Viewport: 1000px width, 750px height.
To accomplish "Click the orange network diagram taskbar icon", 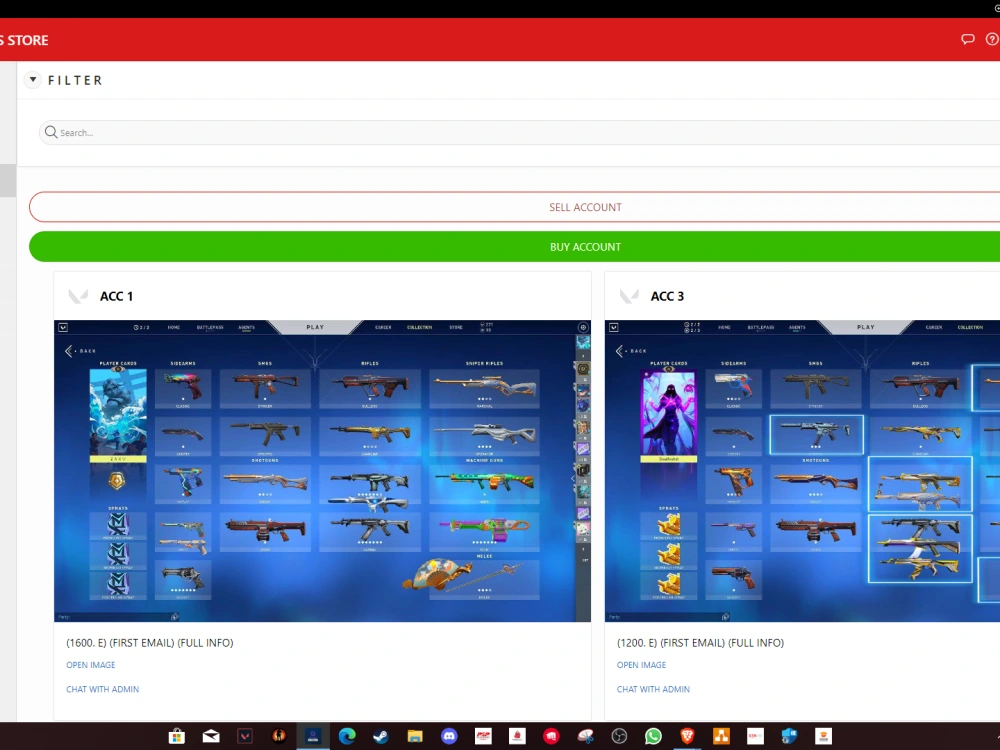I will tap(721, 736).
